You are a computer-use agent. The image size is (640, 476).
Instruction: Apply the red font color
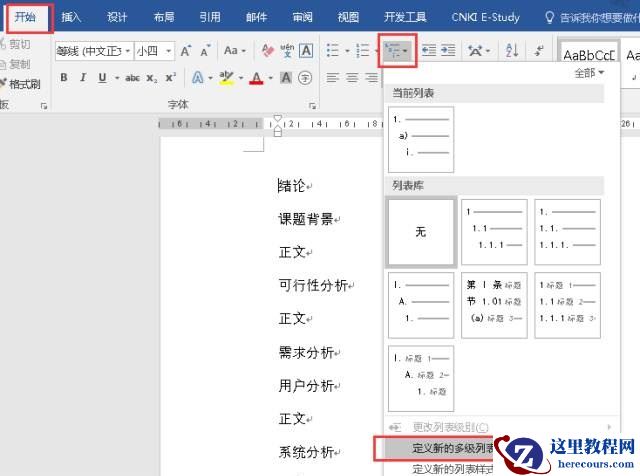[256, 78]
